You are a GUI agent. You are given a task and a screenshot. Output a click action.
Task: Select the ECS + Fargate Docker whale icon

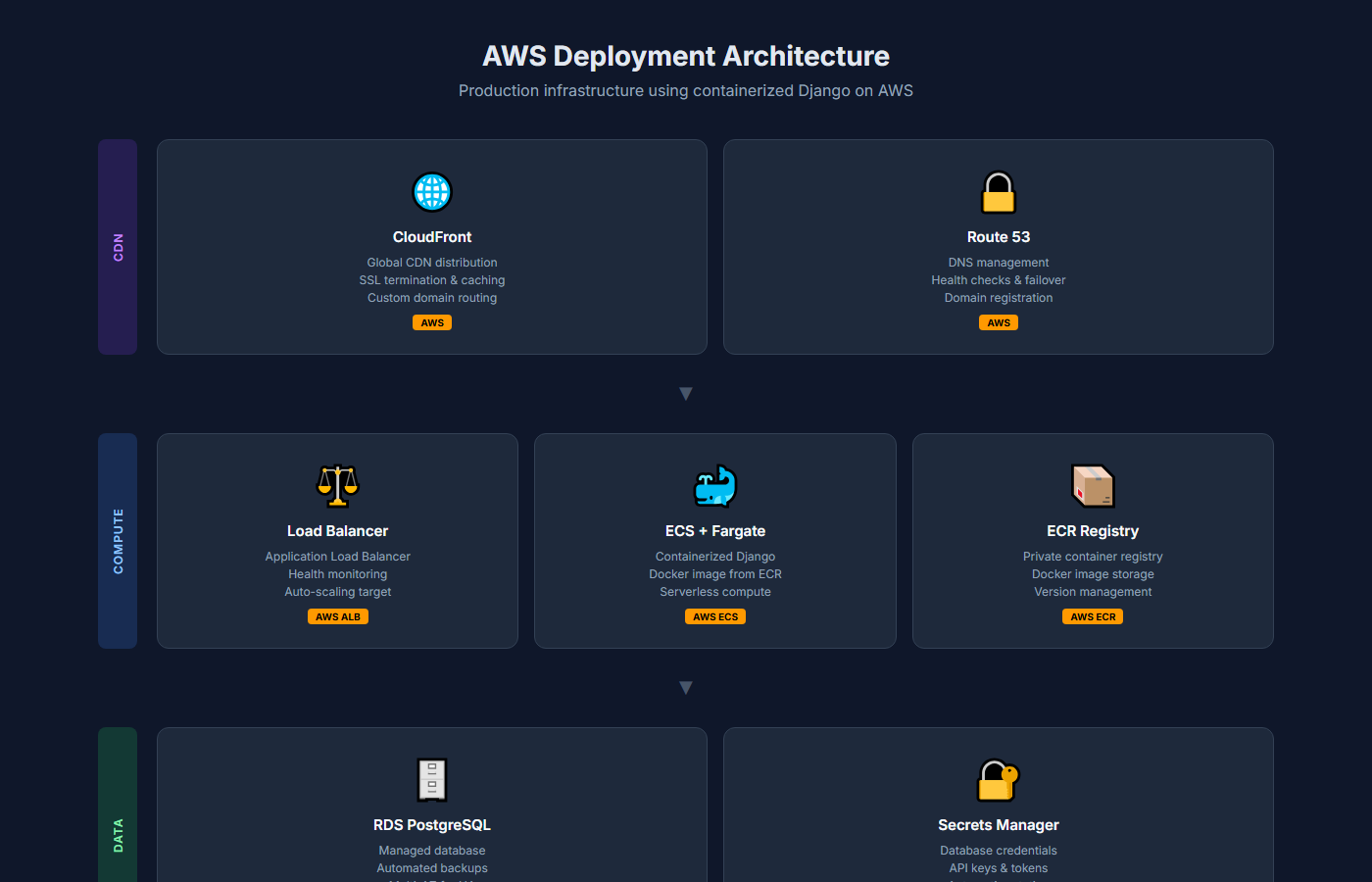coord(715,486)
